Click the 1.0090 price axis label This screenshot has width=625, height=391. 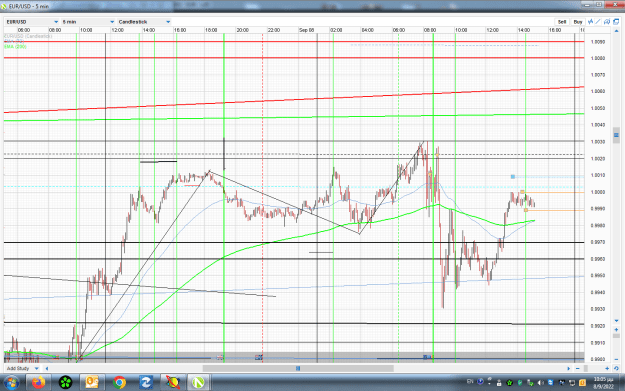(x=598, y=41)
